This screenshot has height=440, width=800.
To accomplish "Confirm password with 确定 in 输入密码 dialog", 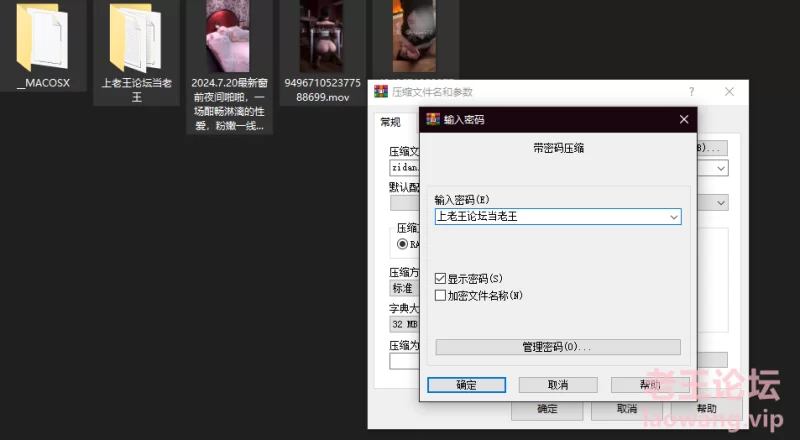I will 466,385.
